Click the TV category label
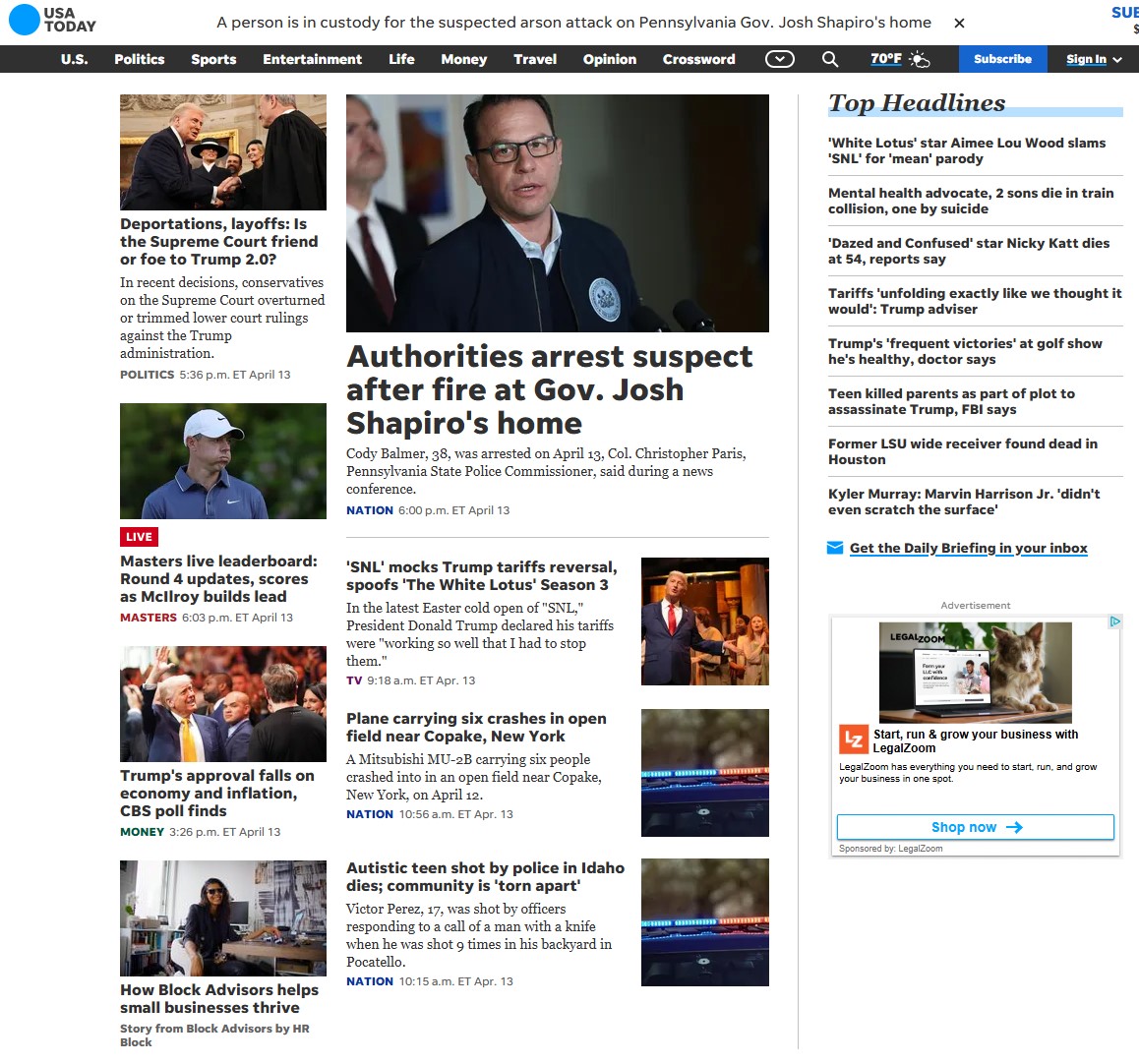 tap(354, 680)
